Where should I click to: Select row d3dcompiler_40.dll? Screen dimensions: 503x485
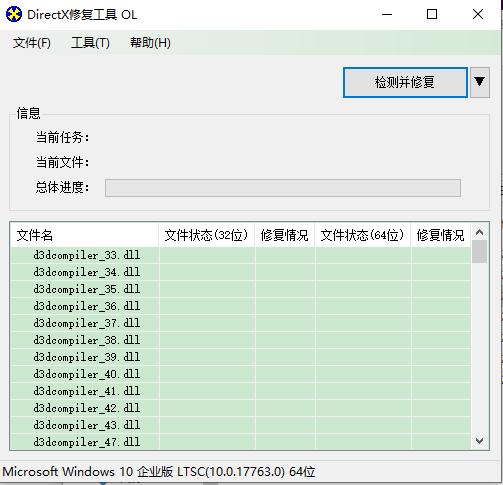241,374
